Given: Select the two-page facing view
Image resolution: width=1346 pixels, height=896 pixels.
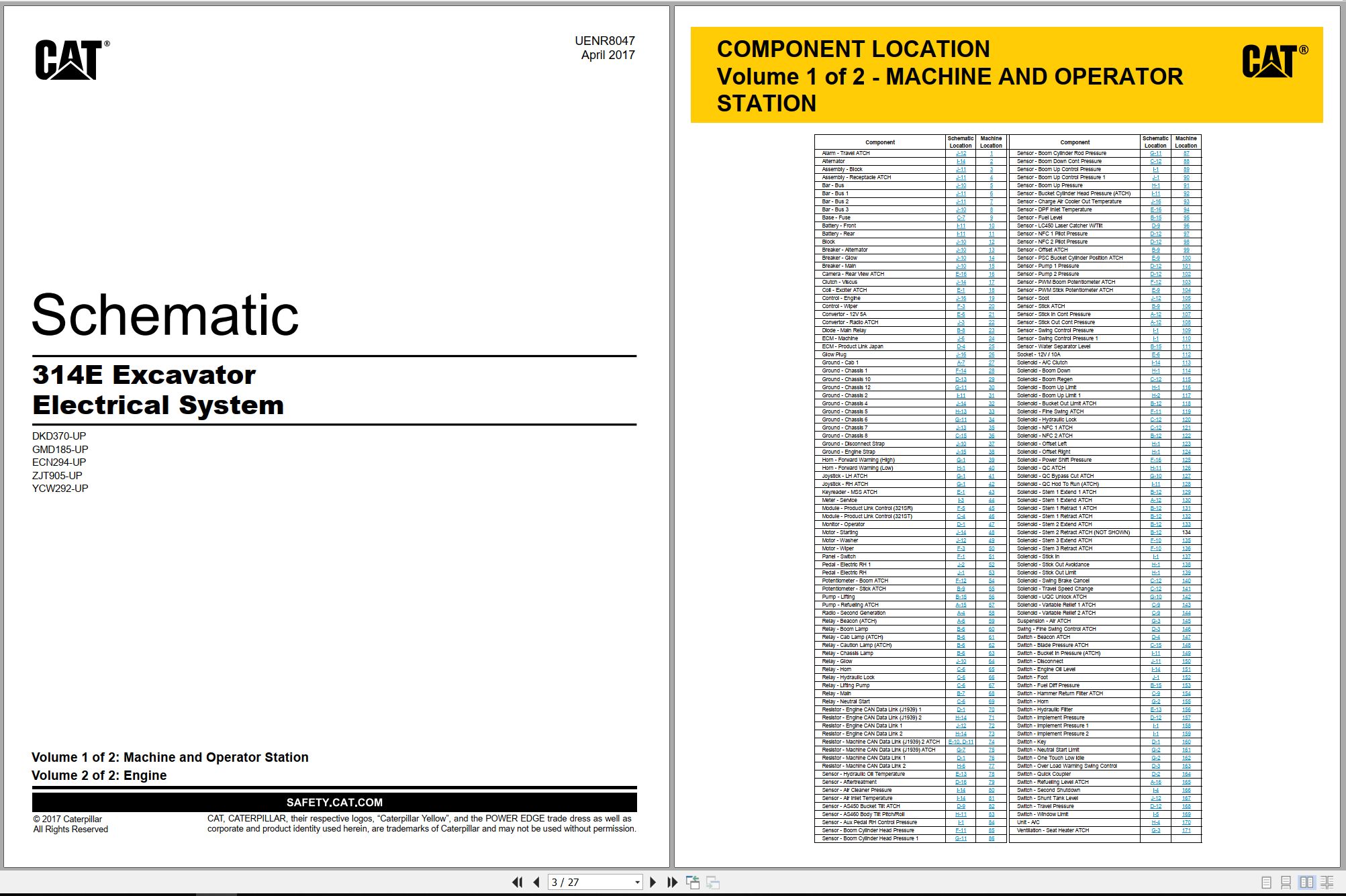Looking at the screenshot, I should (x=1306, y=883).
